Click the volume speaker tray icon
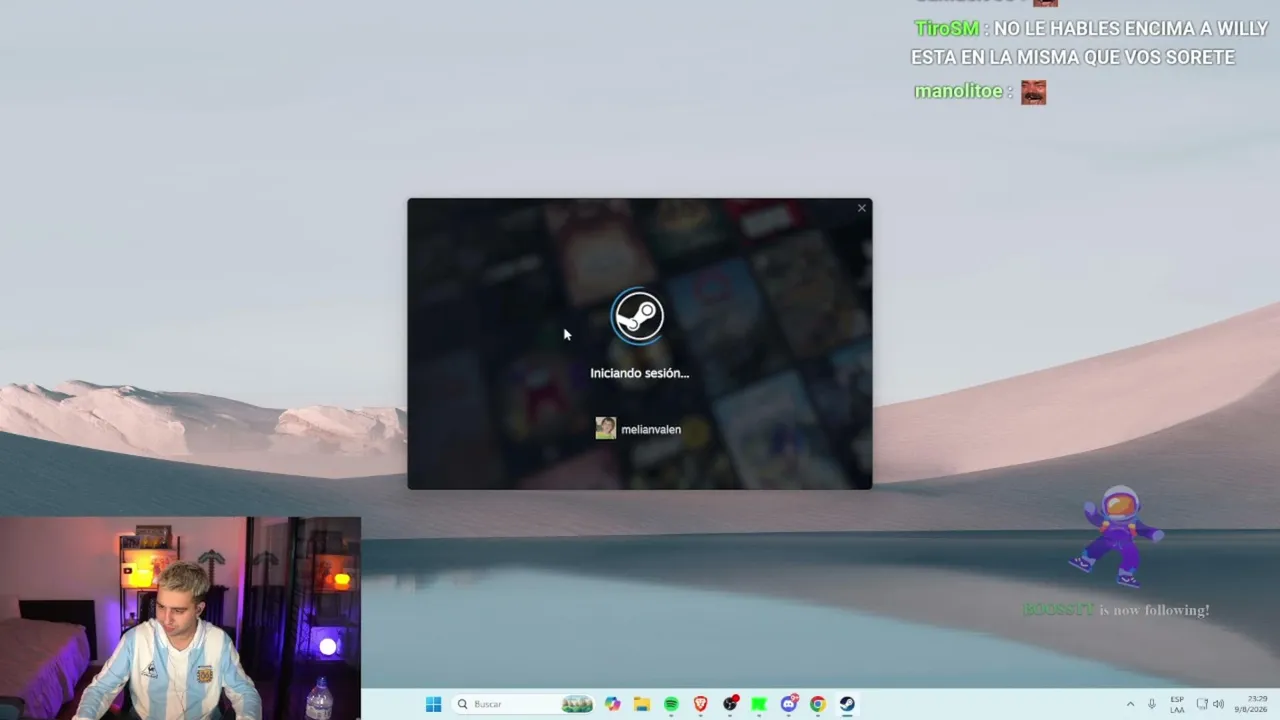 pos(1218,704)
